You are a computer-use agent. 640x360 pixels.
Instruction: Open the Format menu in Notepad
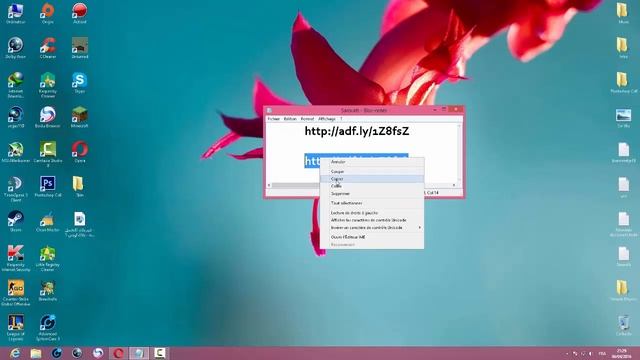[307, 119]
